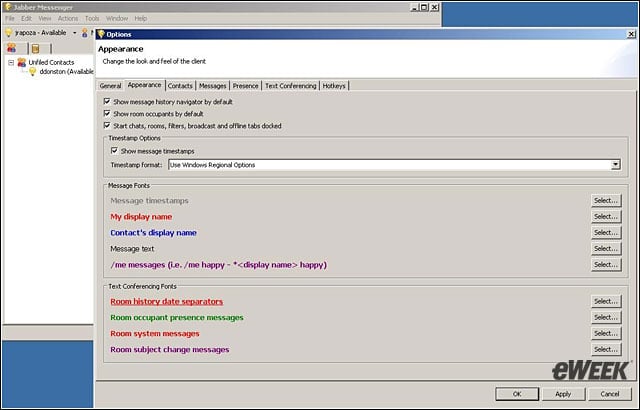Click the Room history date separators sample
This screenshot has width=640, height=410.
pos(167,301)
